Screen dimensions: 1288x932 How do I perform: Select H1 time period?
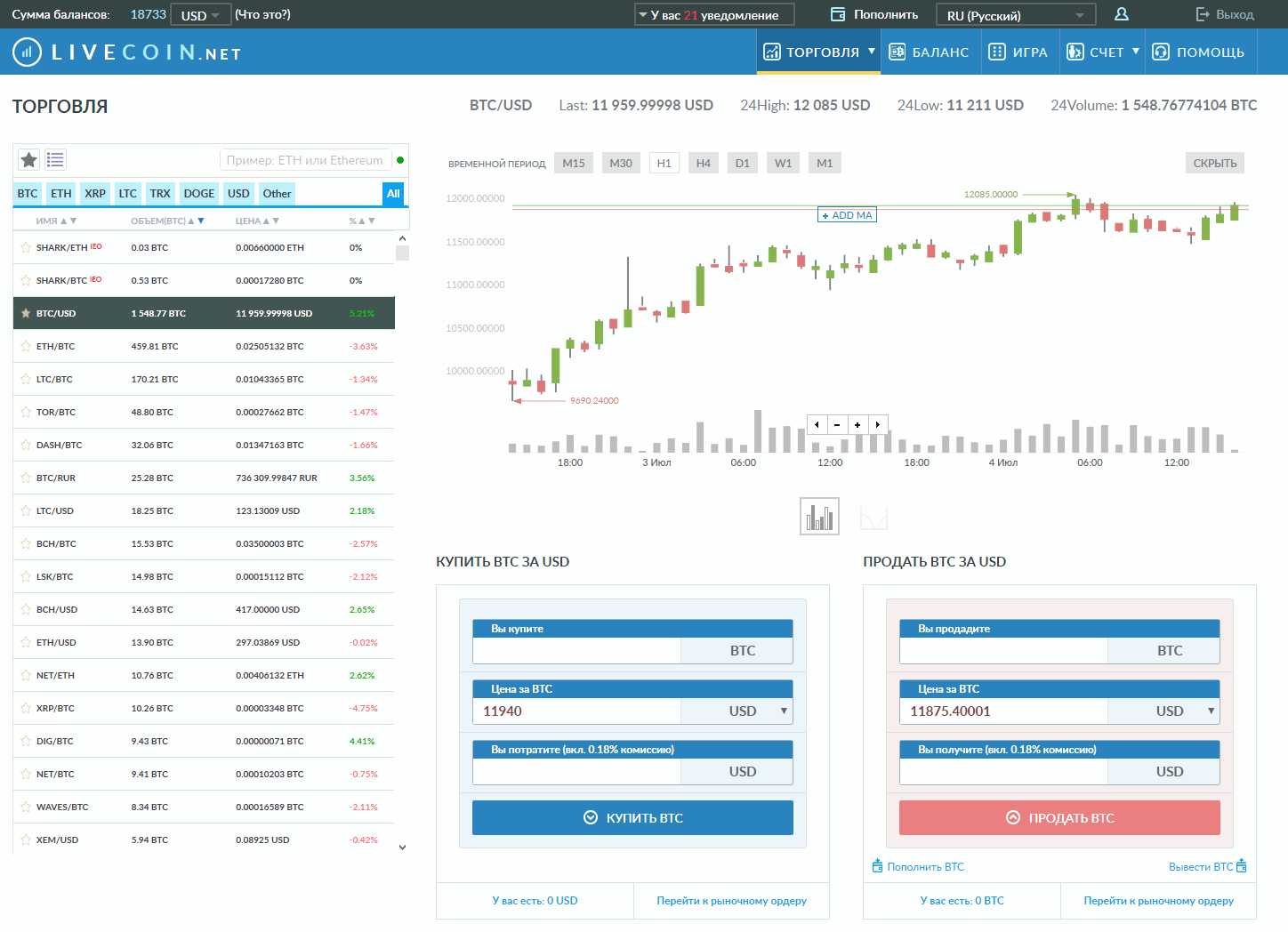point(664,163)
